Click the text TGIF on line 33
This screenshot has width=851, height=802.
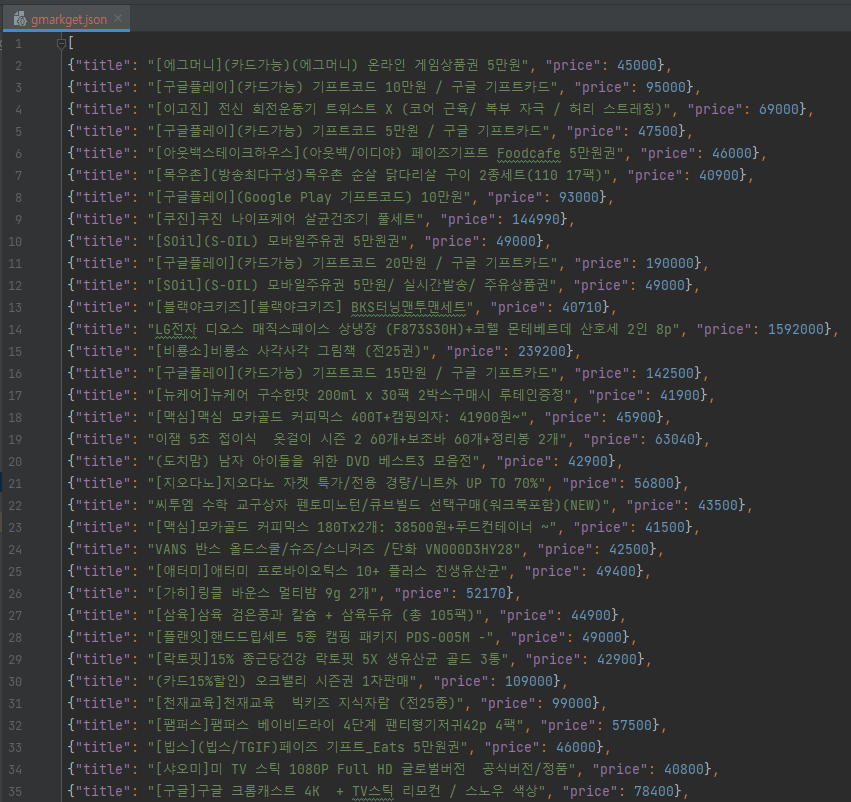coord(255,748)
